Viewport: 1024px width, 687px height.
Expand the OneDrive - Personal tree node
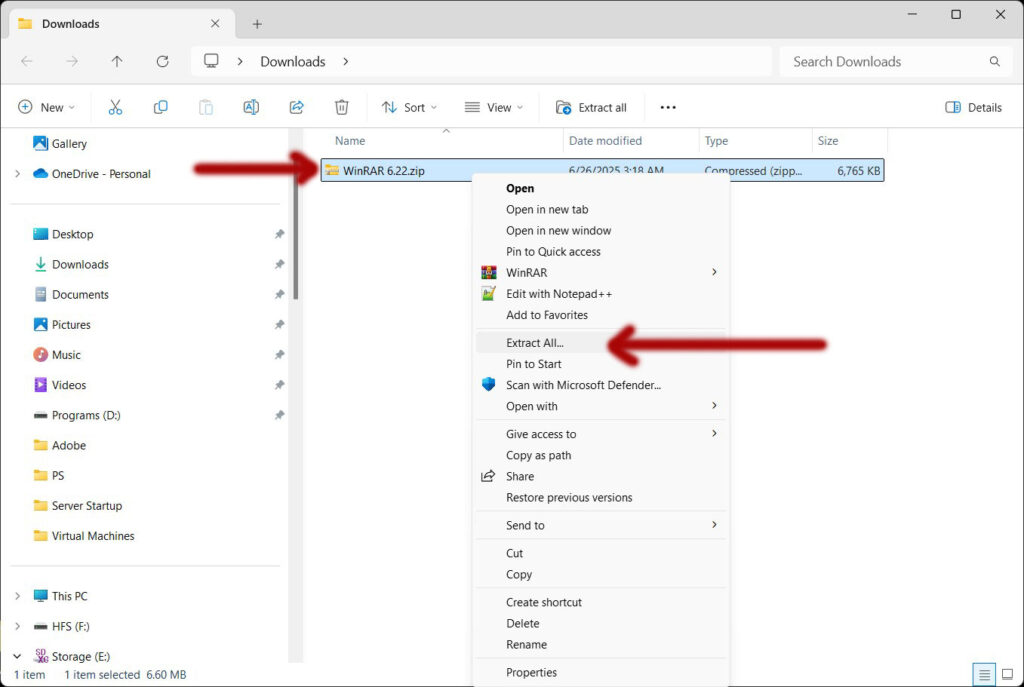(x=17, y=174)
